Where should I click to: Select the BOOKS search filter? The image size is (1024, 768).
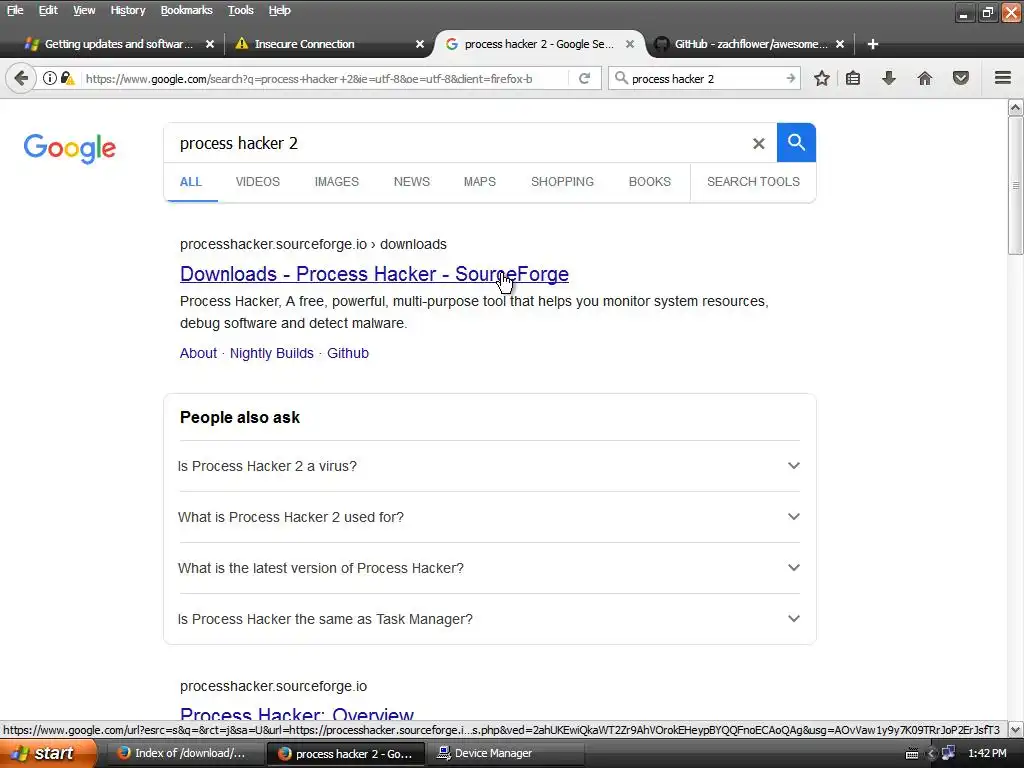click(649, 182)
